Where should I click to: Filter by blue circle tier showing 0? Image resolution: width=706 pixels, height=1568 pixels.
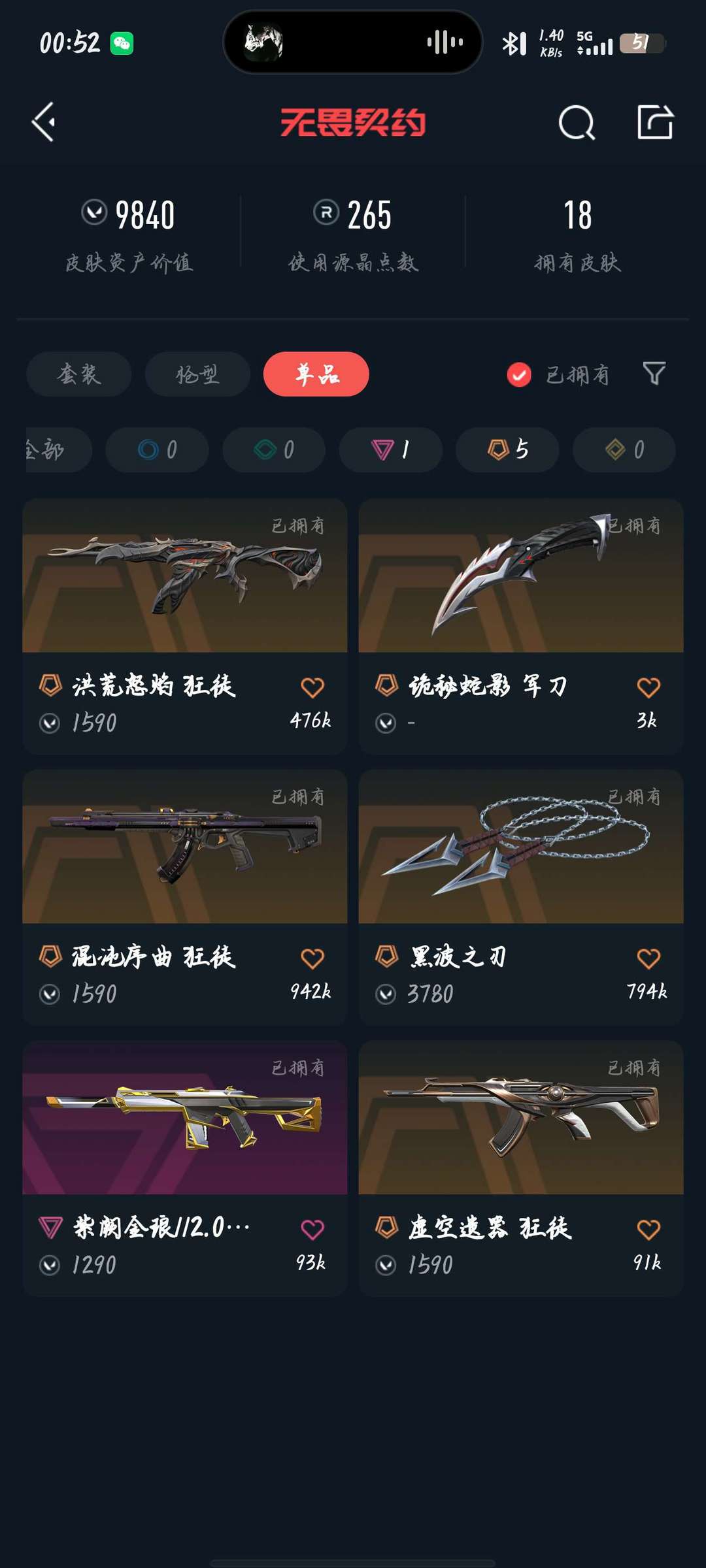pos(157,449)
